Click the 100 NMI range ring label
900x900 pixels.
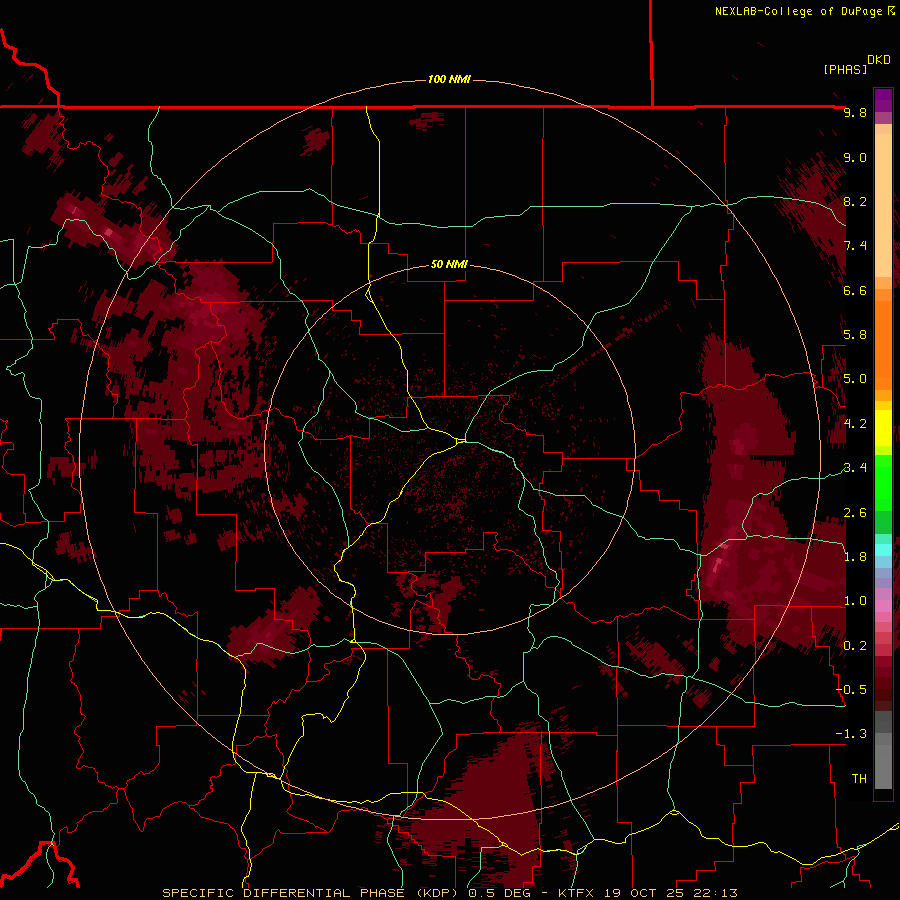coord(449,79)
